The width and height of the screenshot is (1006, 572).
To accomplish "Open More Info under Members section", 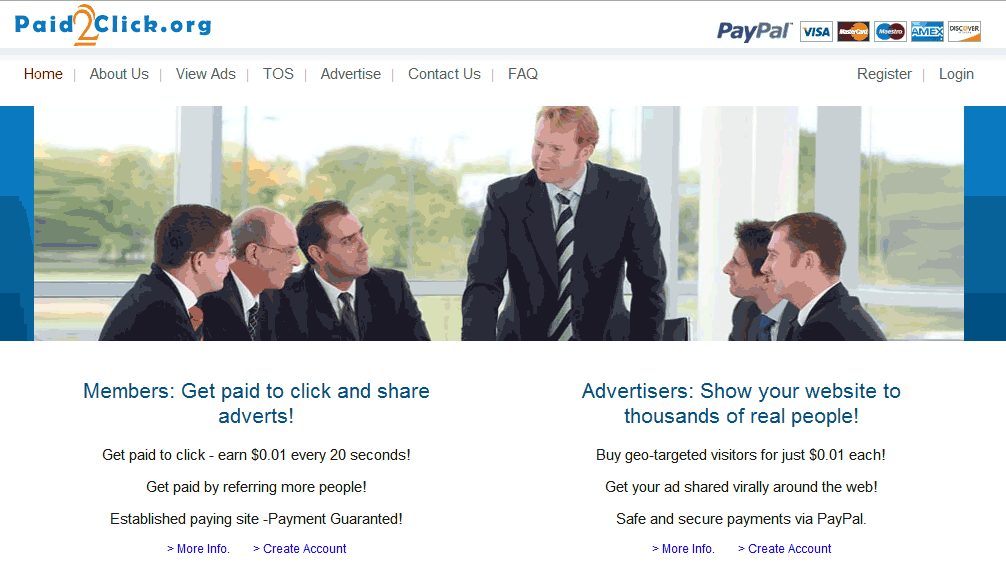I will (198, 549).
